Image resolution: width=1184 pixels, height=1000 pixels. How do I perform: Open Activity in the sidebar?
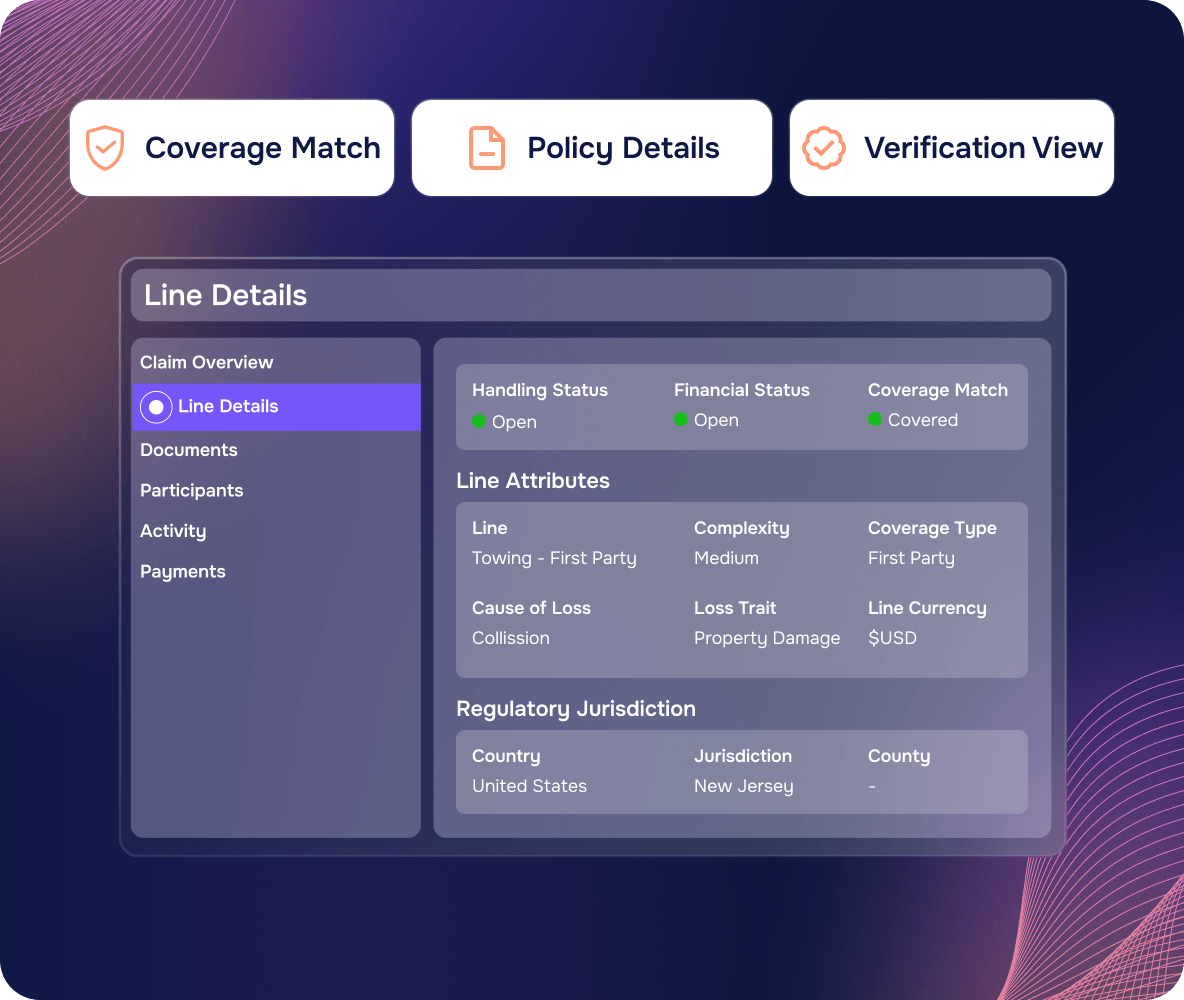pyautogui.click(x=173, y=532)
